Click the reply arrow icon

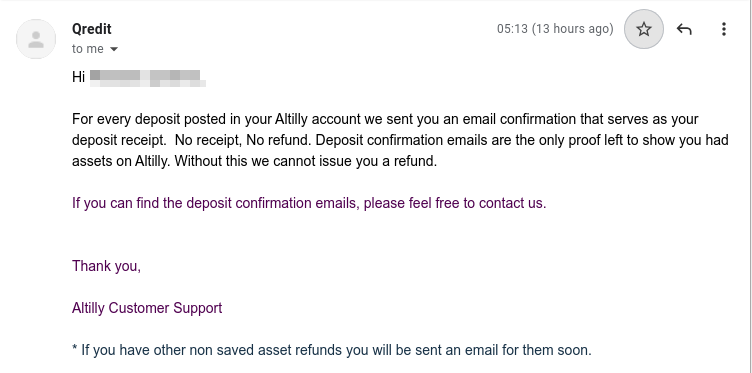[x=684, y=29]
